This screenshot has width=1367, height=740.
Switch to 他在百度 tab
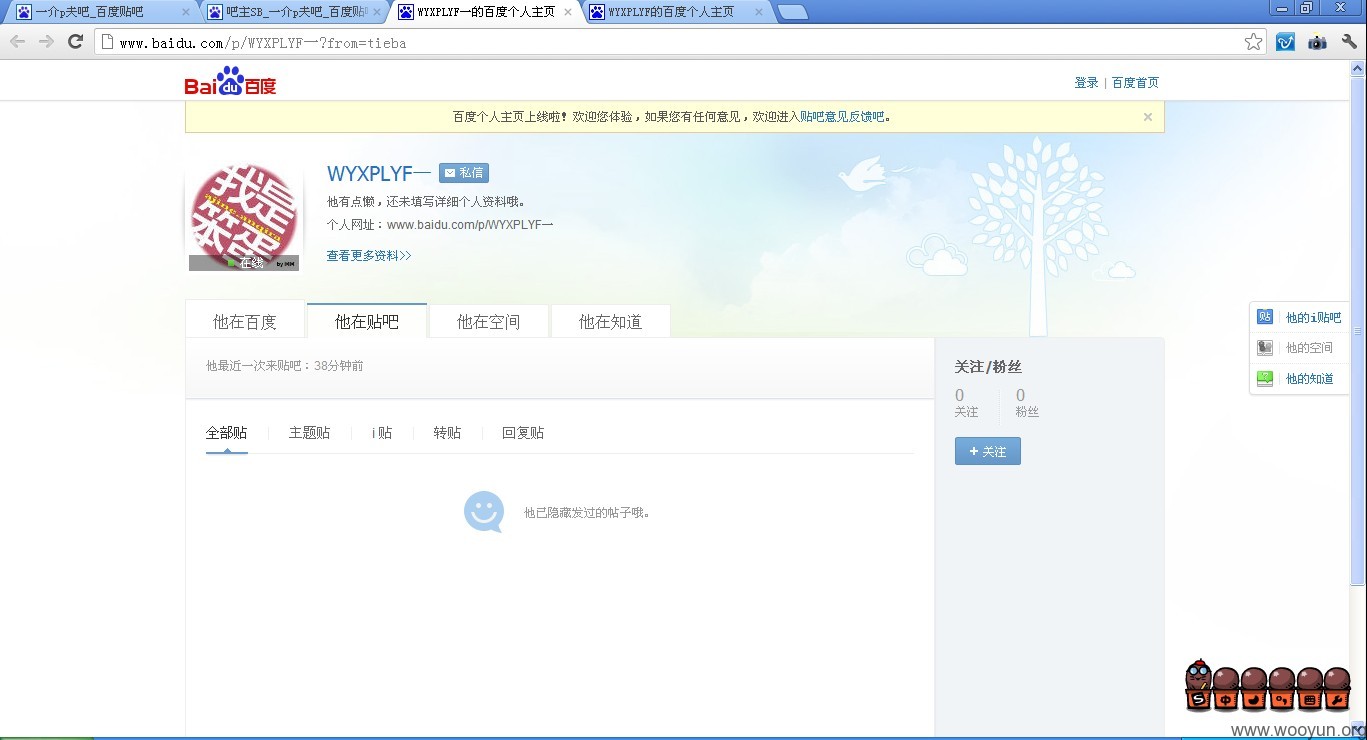pos(245,321)
